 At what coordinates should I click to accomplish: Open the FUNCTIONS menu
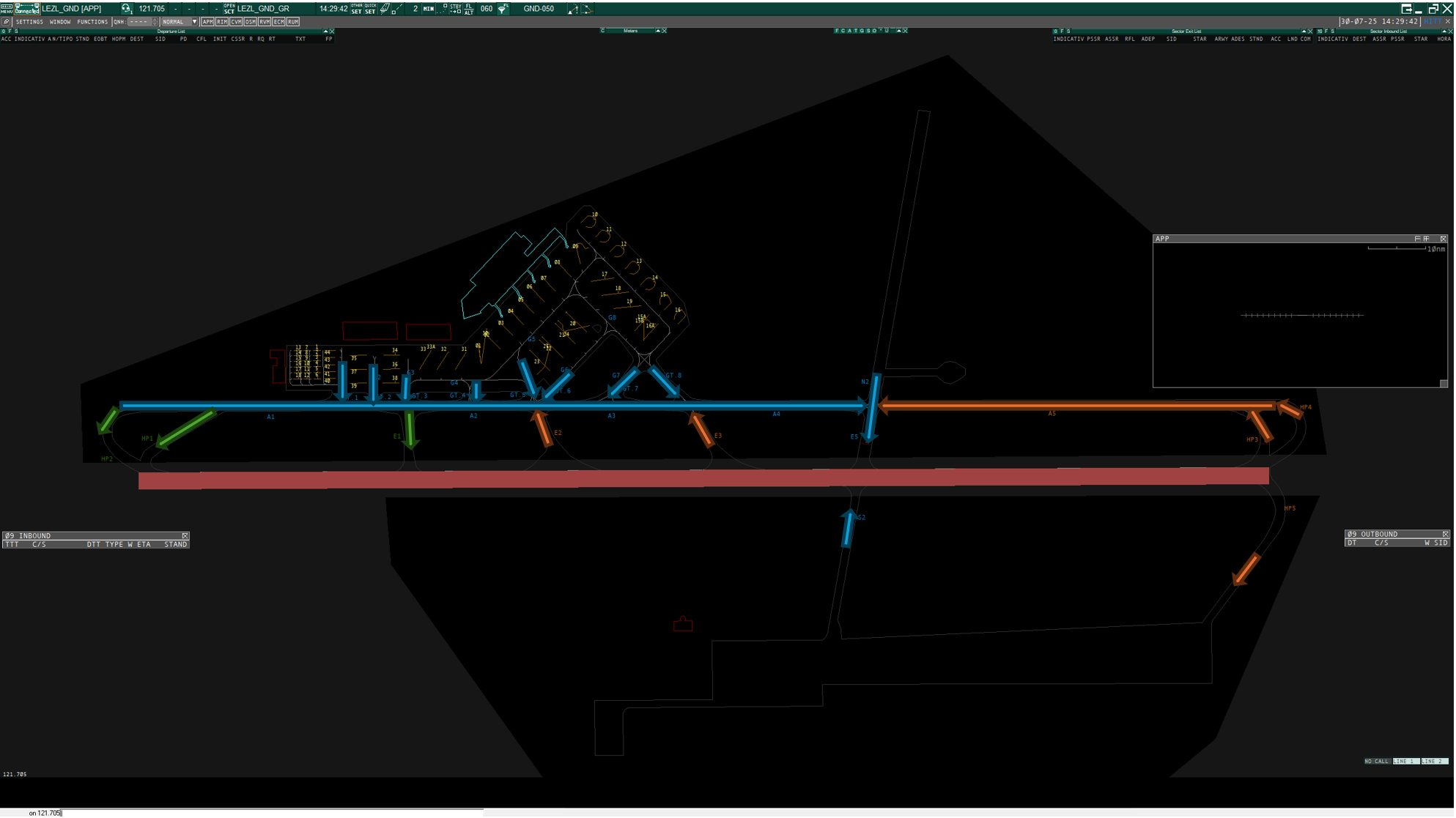point(92,22)
